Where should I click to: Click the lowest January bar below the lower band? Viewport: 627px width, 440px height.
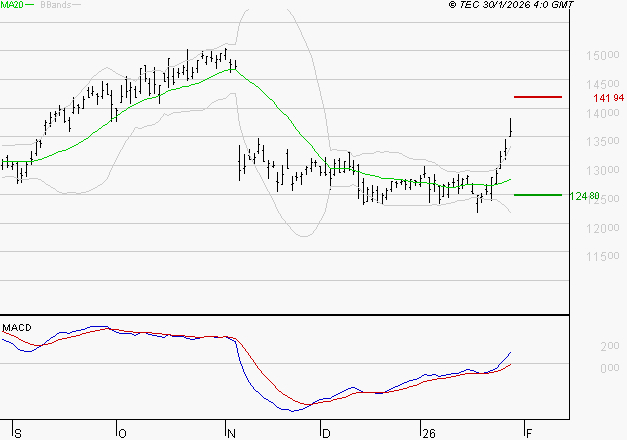coord(477,204)
